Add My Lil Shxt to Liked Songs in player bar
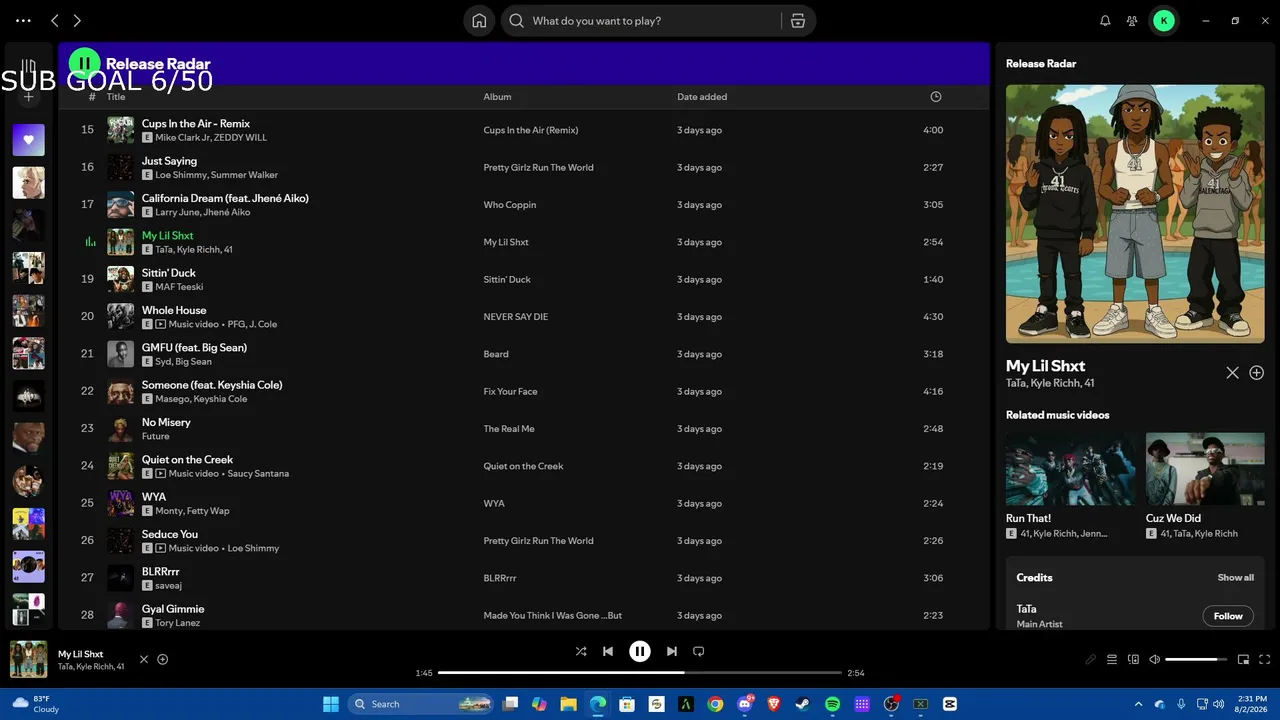This screenshot has height=720, width=1280. pos(163,659)
